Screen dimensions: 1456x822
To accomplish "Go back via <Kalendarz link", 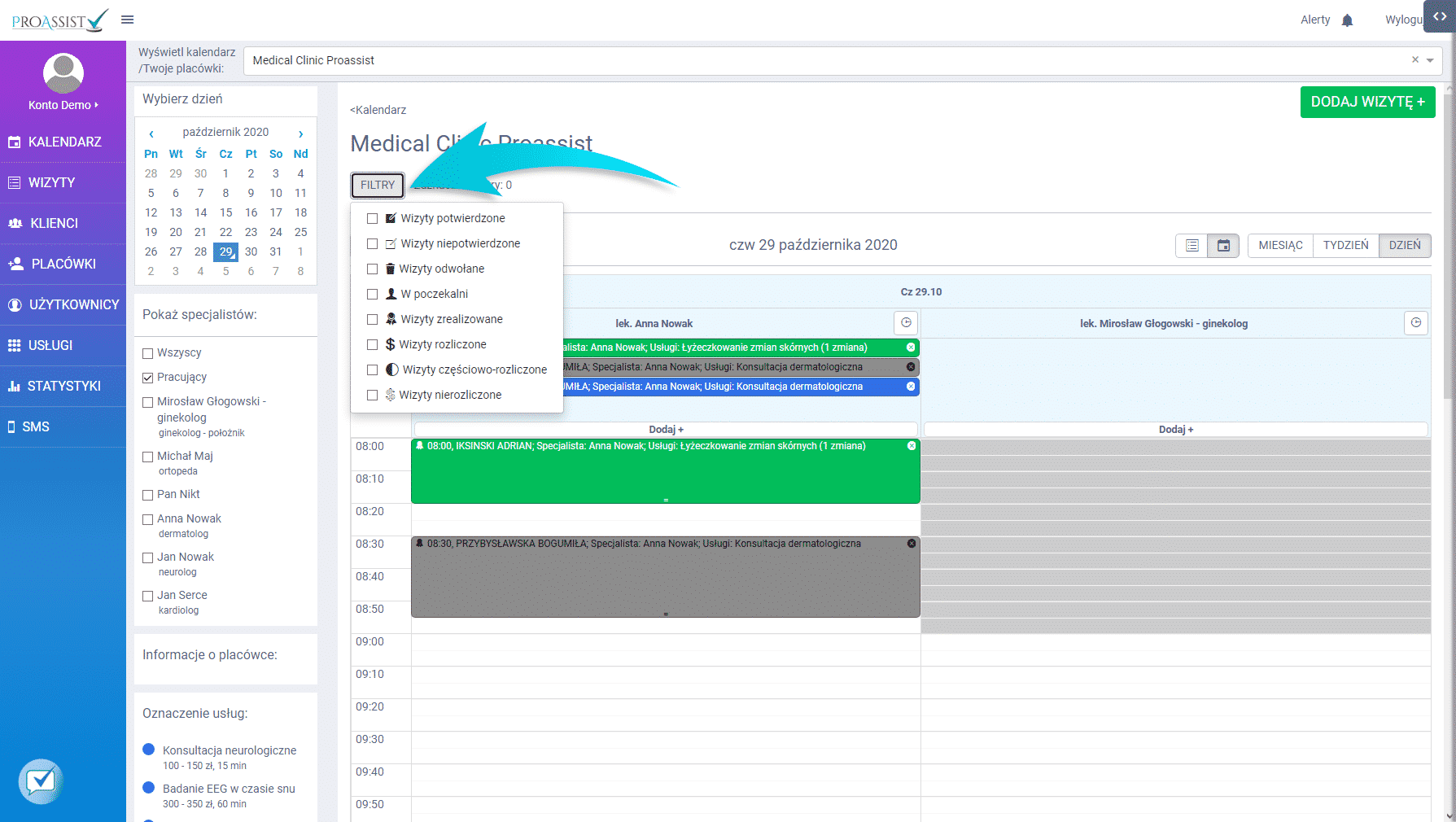I will click(x=378, y=110).
